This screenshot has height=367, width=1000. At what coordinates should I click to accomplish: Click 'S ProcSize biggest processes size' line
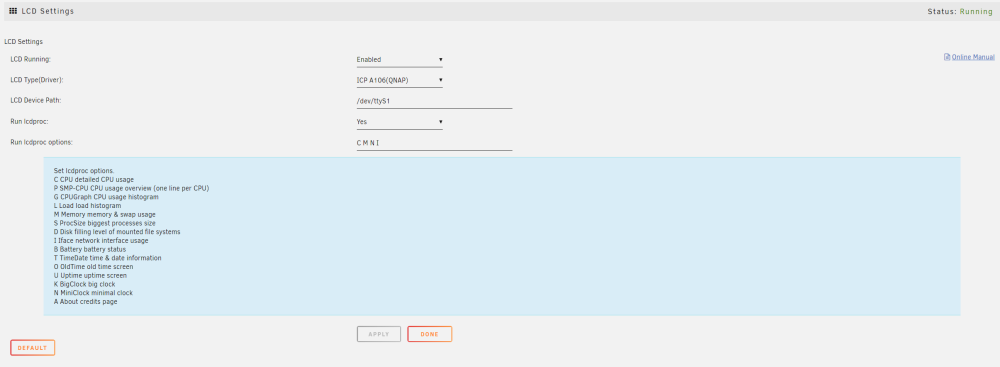(105, 223)
